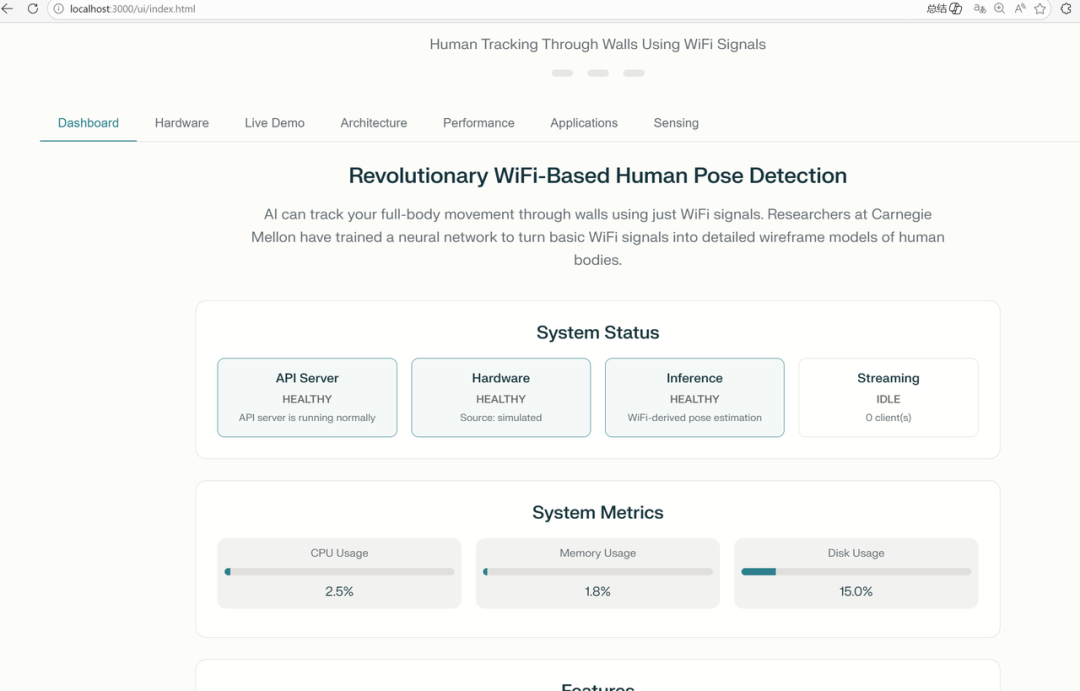
Task: Open the Live Demo tab
Action: pyautogui.click(x=274, y=123)
